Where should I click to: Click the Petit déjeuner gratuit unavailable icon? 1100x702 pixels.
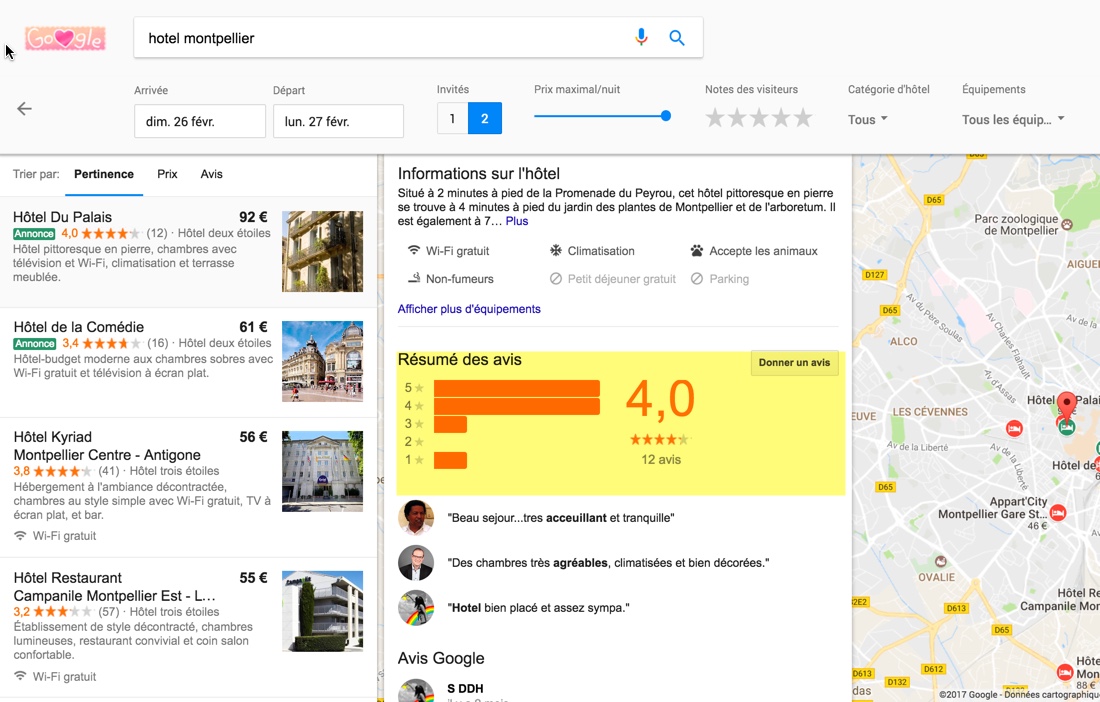556,278
